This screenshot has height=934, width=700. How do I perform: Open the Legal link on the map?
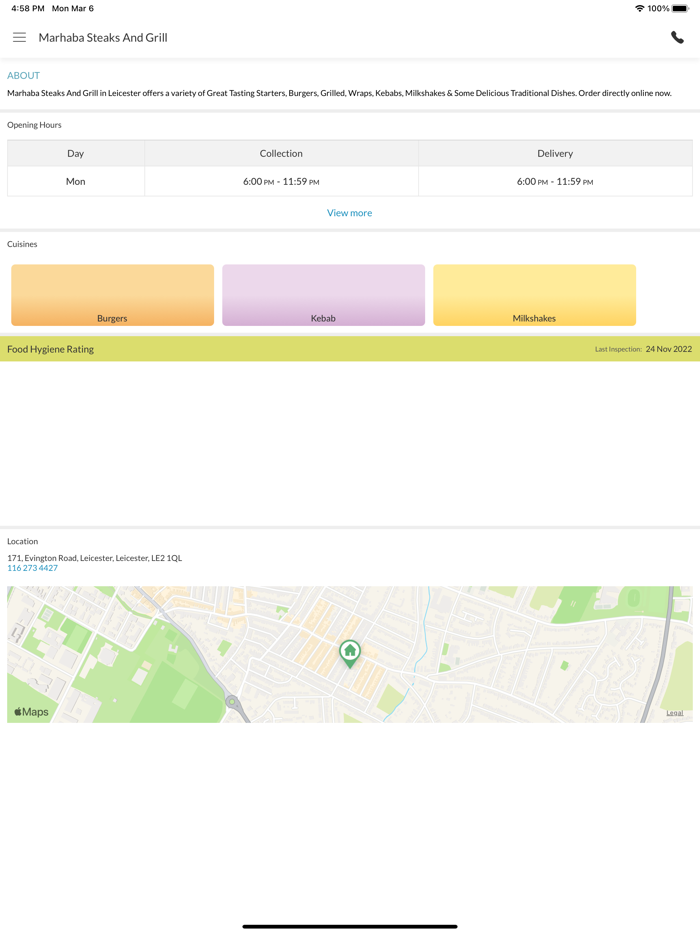(x=674, y=713)
